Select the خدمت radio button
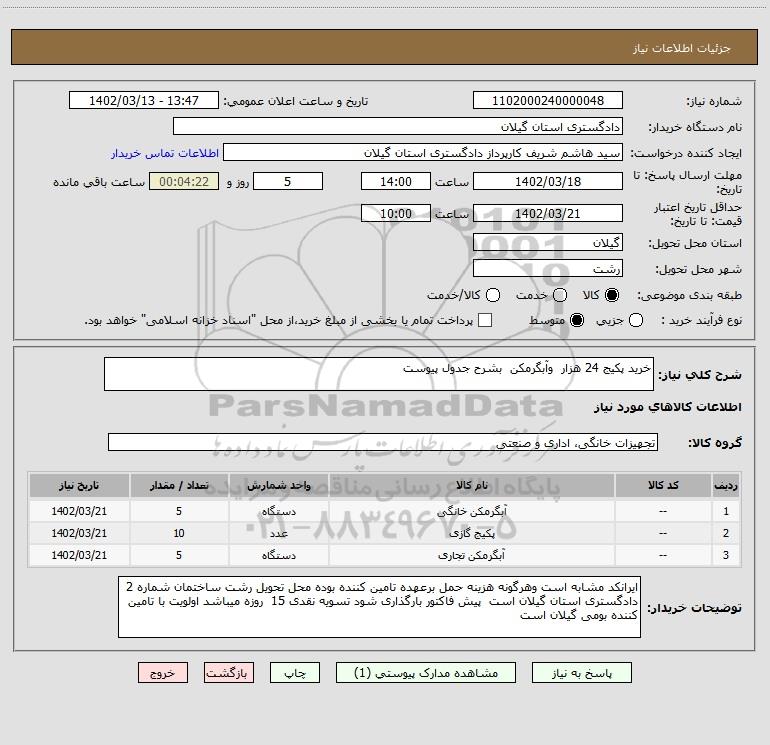 [x=560, y=295]
